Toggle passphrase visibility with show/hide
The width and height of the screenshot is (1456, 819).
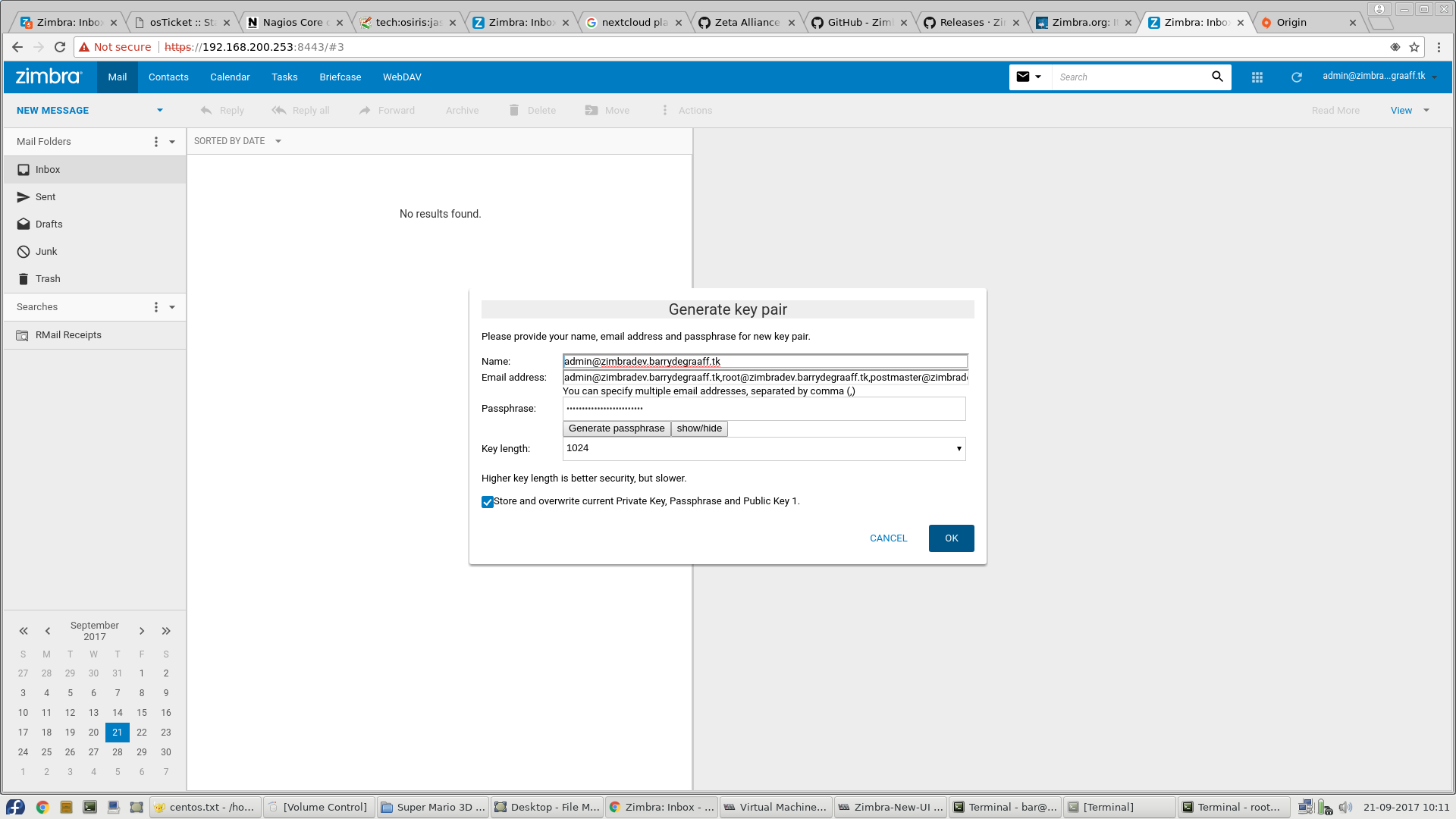click(699, 428)
